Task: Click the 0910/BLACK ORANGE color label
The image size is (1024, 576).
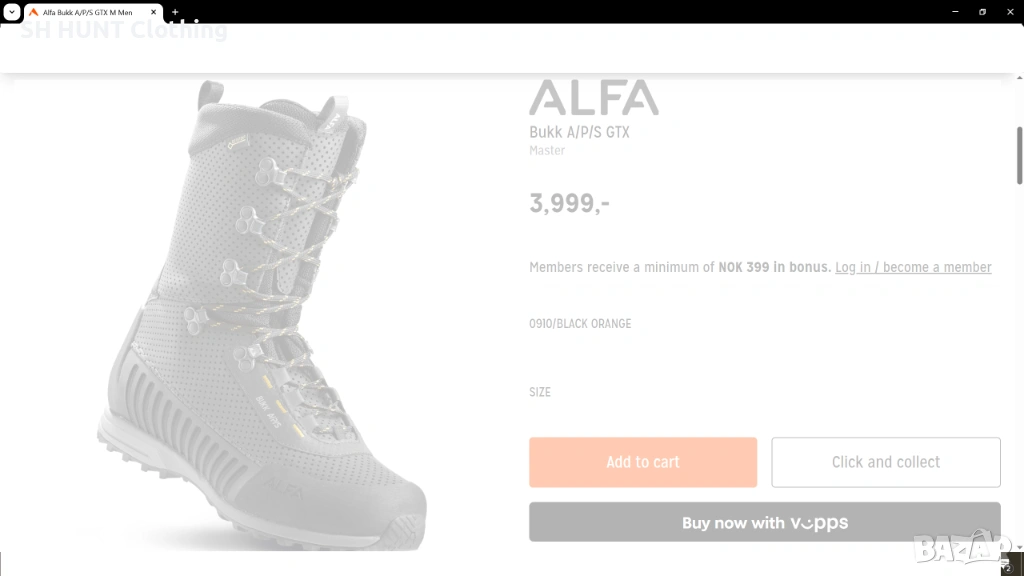Action: click(580, 324)
